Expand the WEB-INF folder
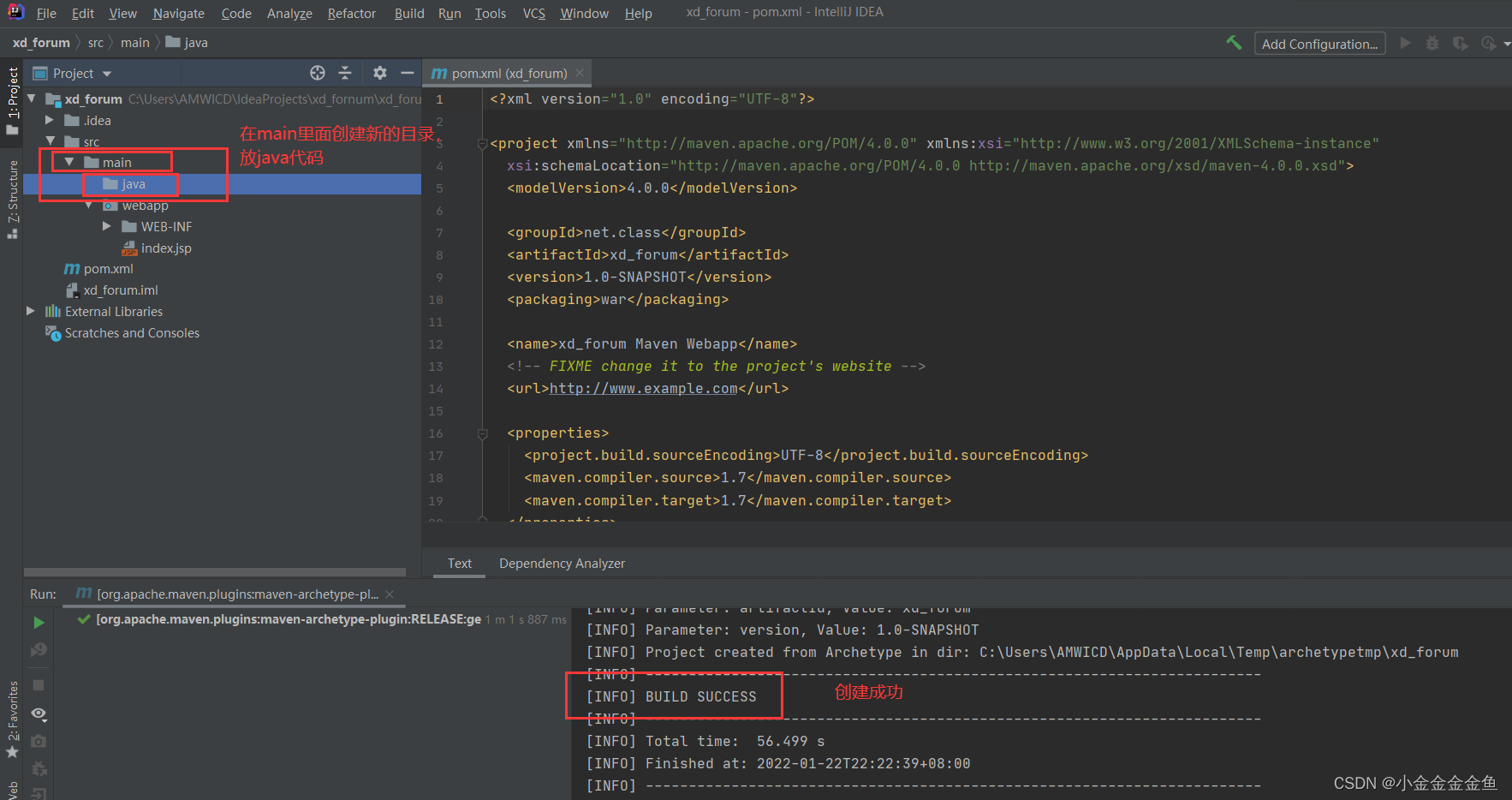This screenshot has height=800, width=1512. (x=107, y=226)
